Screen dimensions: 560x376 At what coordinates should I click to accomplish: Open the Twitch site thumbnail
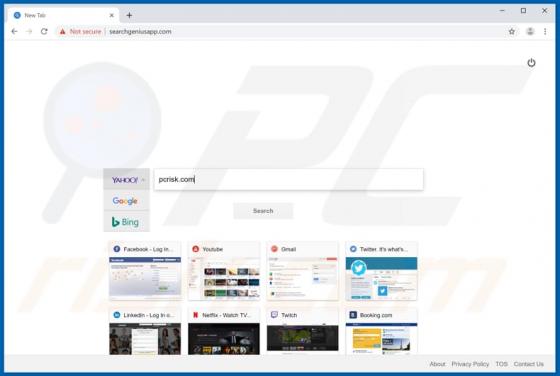303,338
